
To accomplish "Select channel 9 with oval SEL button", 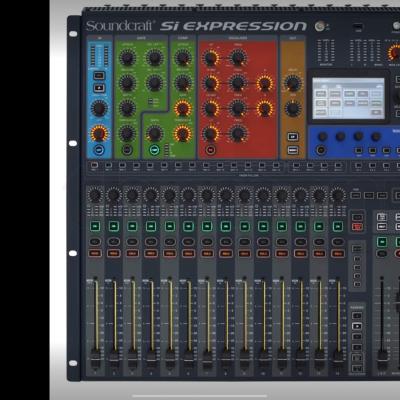I will tap(244, 241).
